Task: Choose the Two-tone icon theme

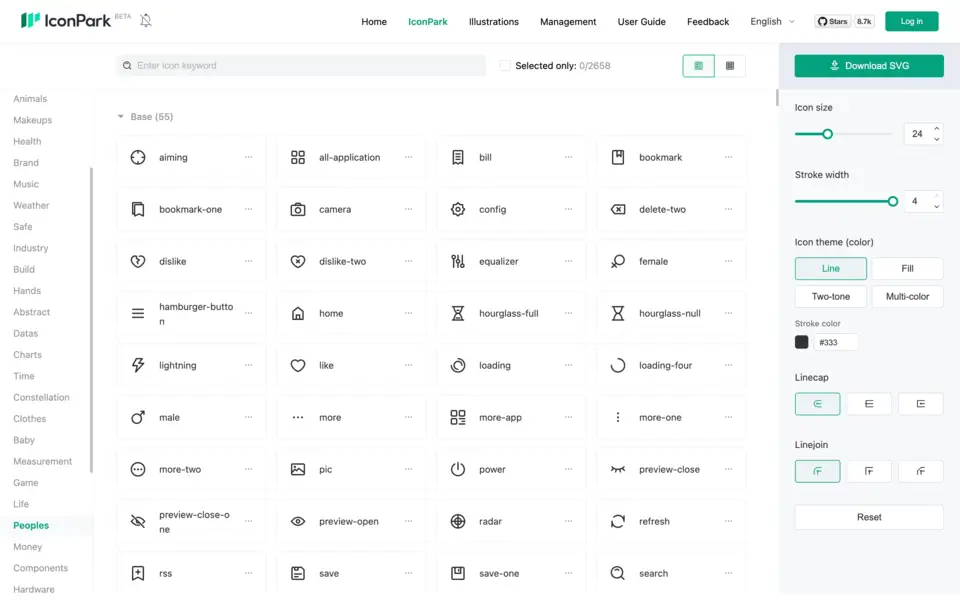Action: (830, 297)
